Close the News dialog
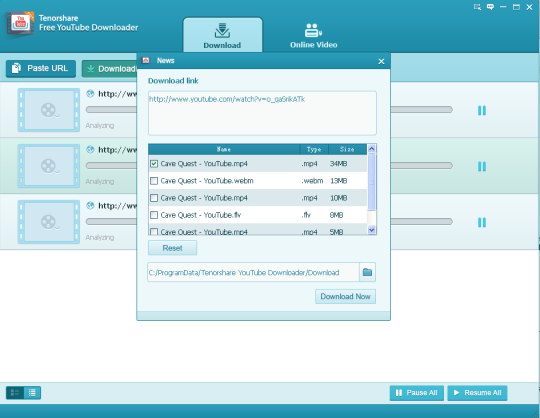The image size is (540, 418). pos(381,61)
